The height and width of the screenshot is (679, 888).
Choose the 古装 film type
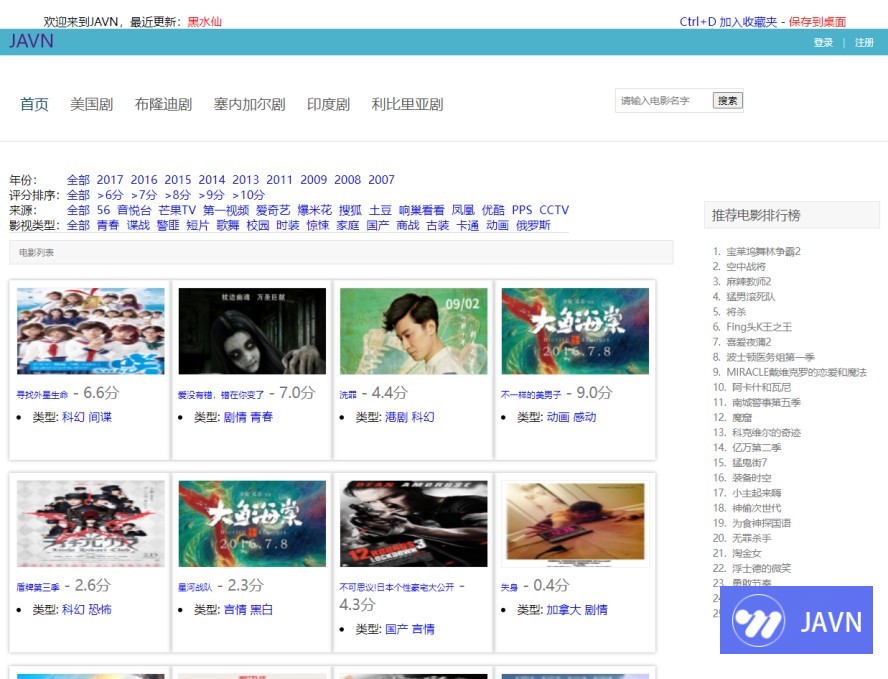click(x=438, y=225)
